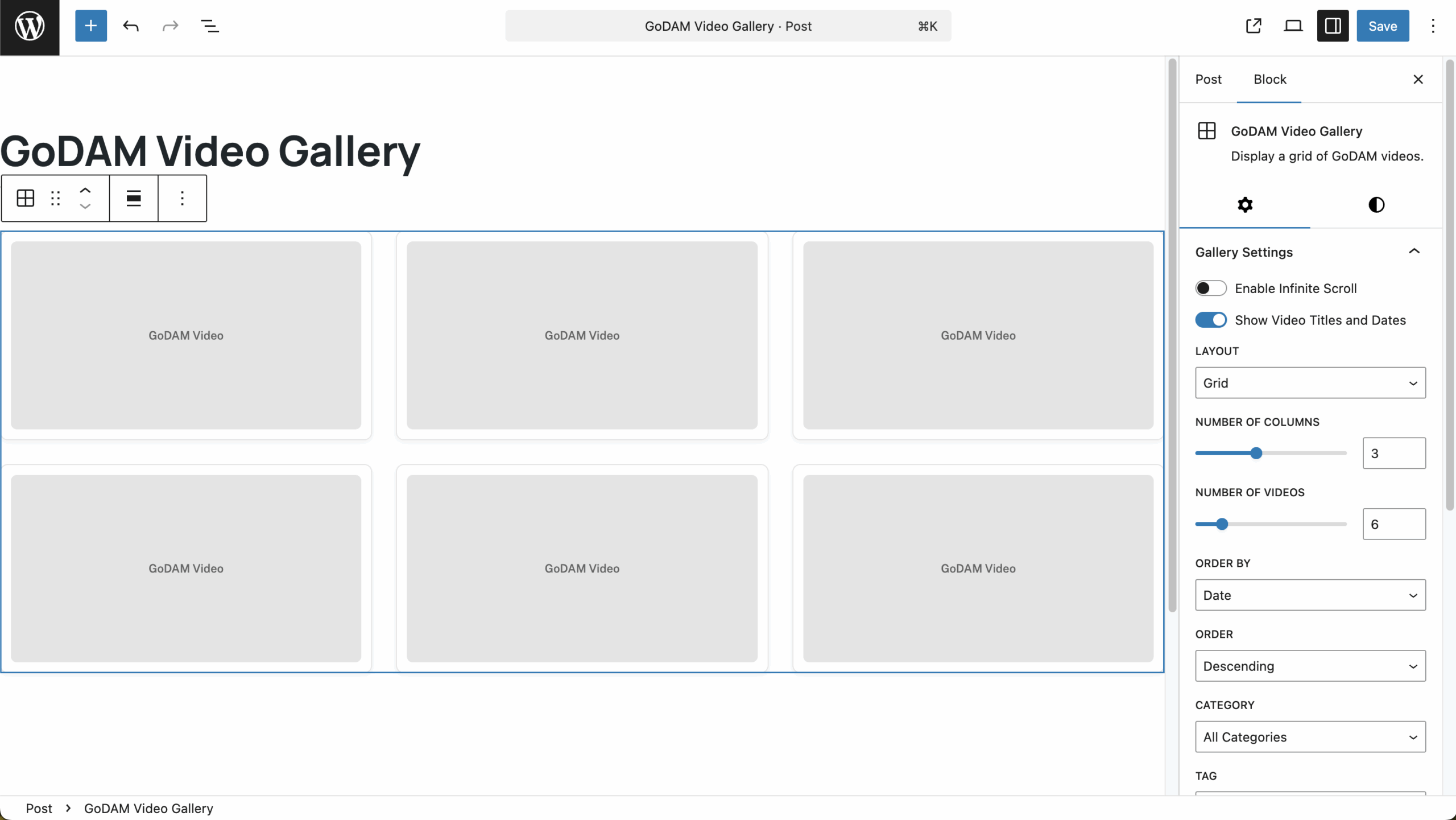Focus the Number of Videos input field
Viewport: 1456px width, 820px height.
[1394, 524]
